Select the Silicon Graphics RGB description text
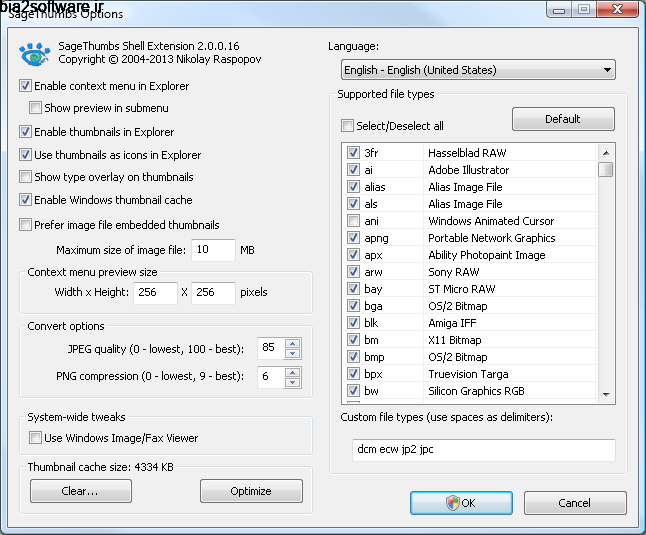The width and height of the screenshot is (646, 535). (x=476, y=391)
